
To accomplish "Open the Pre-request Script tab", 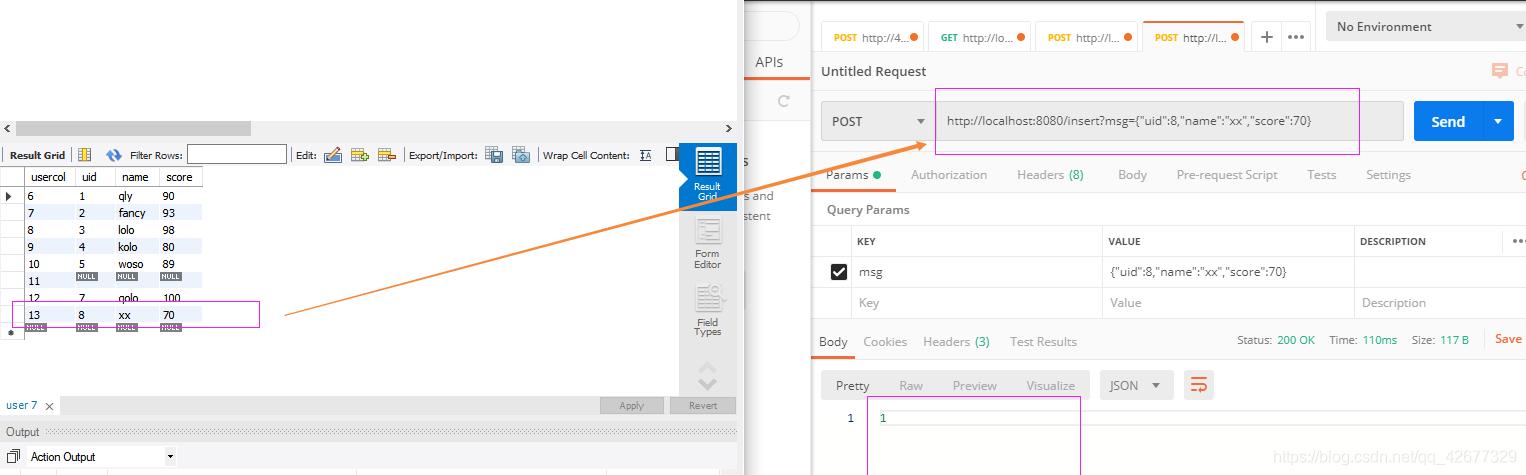I will (x=1227, y=175).
